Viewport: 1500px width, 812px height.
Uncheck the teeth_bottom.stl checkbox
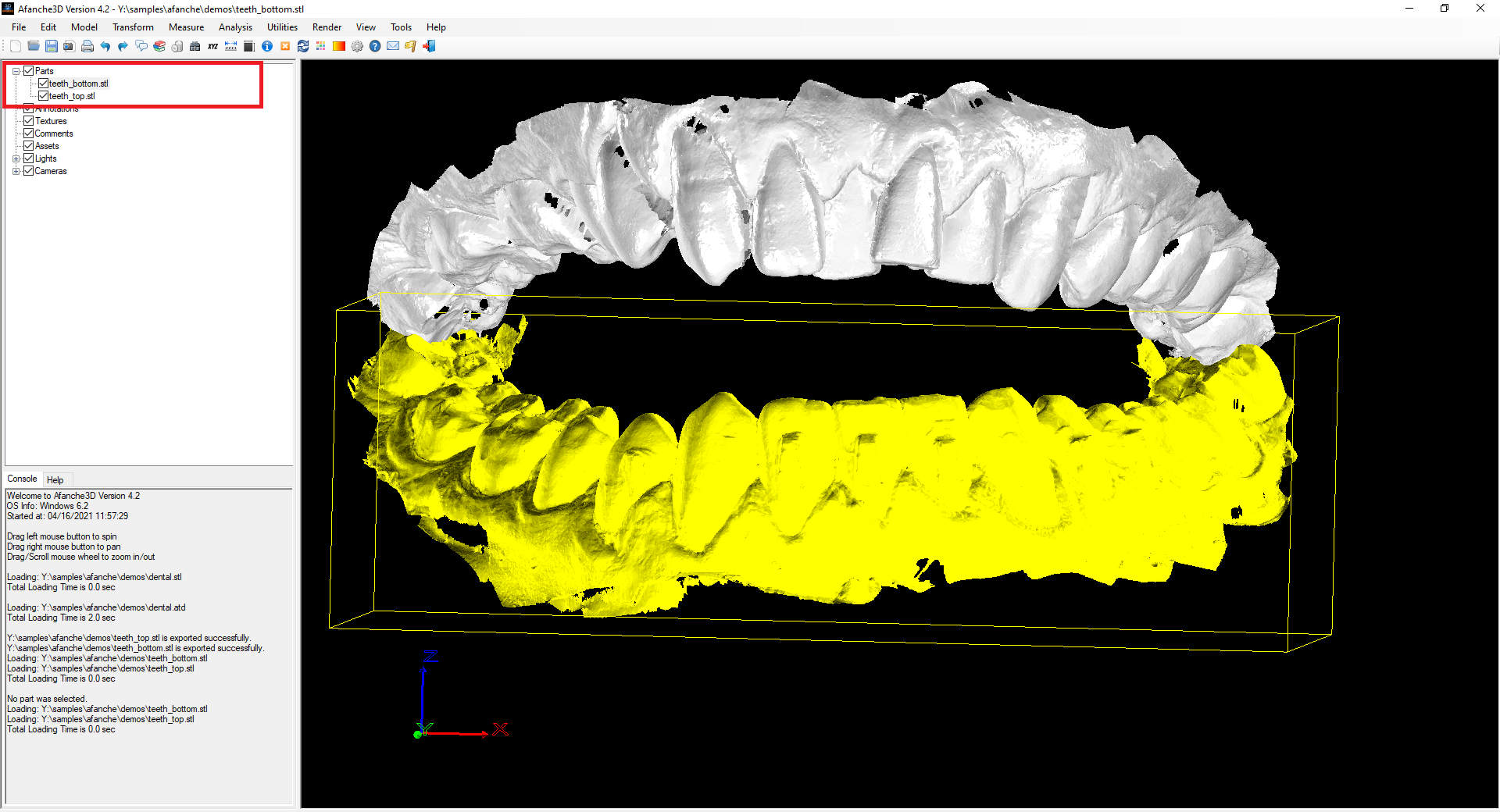tap(43, 84)
